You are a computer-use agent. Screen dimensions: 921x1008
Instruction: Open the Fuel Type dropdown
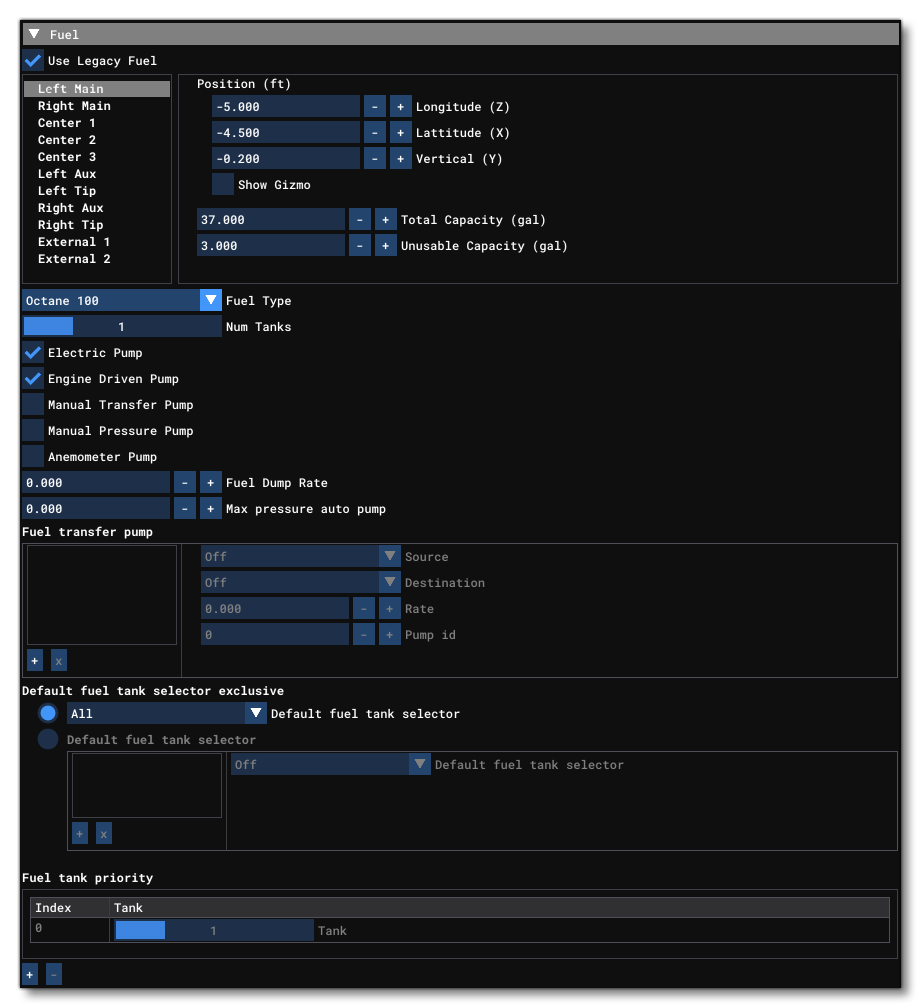click(210, 300)
